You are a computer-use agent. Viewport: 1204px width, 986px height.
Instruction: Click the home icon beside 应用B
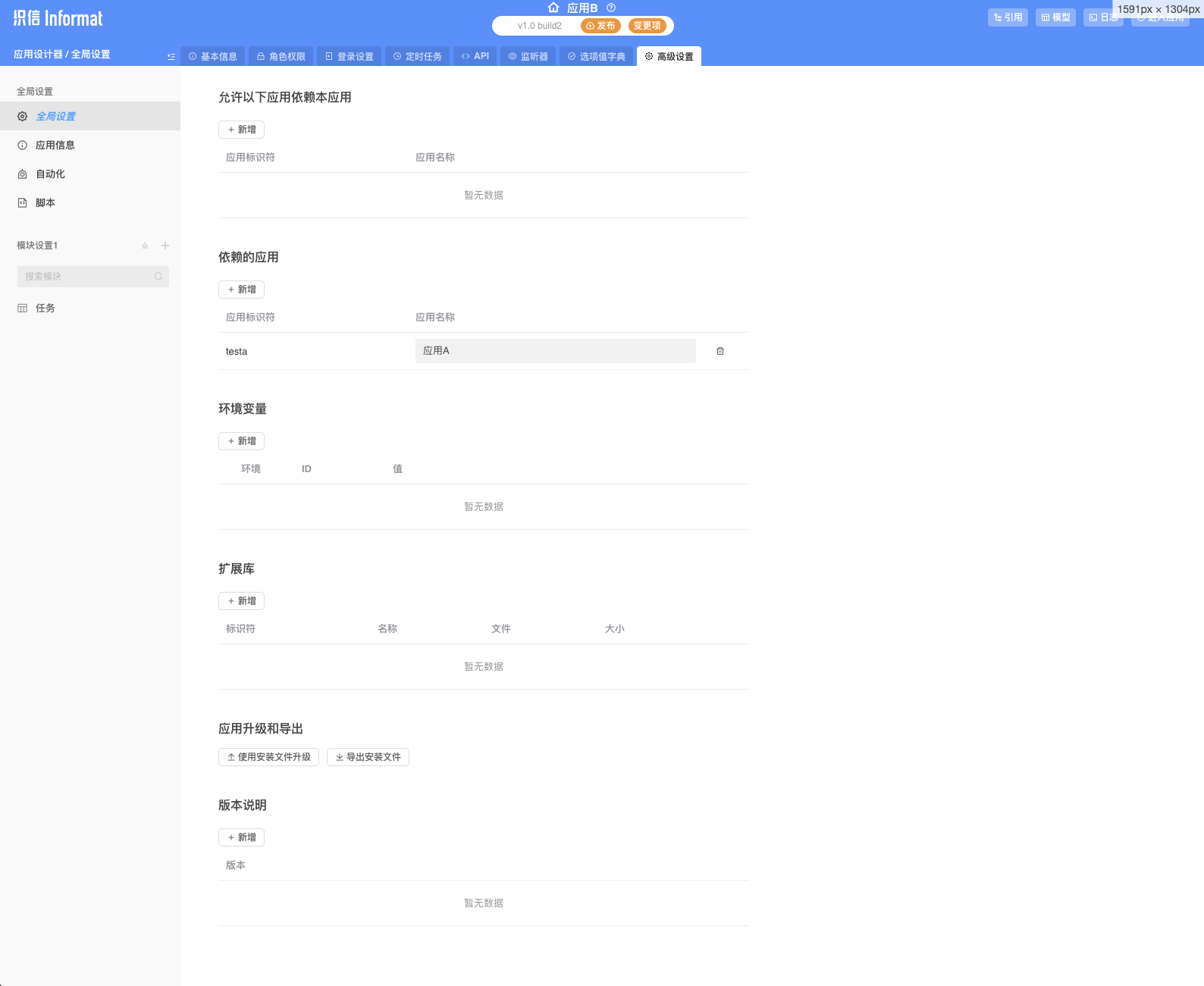coord(553,8)
